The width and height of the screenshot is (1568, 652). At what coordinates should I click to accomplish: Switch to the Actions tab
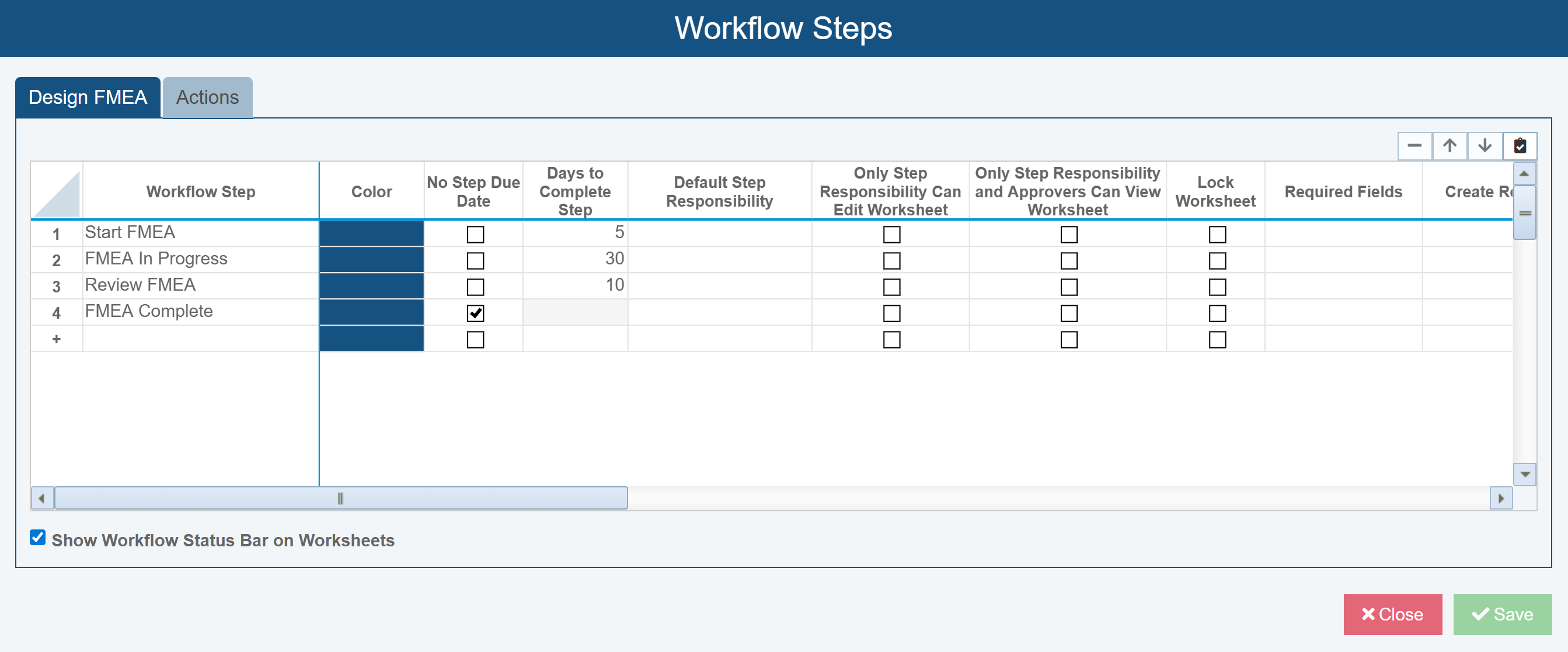click(x=207, y=97)
